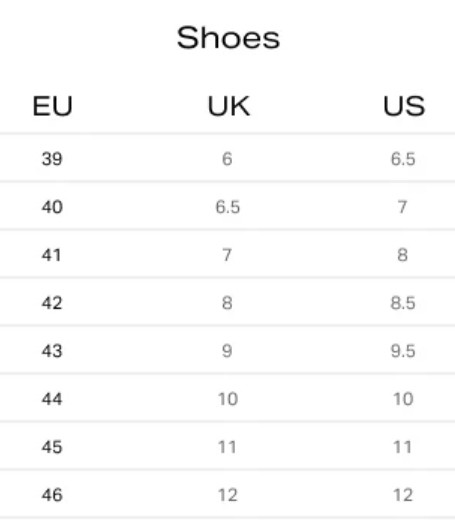Click UK 6.5 in the EU 40 row
Screen dimensions: 455x520
[x=228, y=207]
